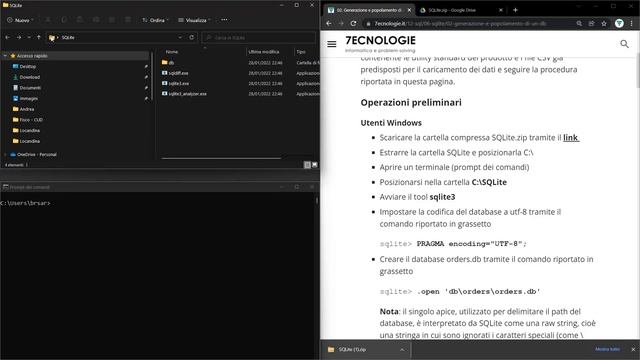This screenshot has height=360, width=640.
Task: Click the zoom magnifier icon in address bar
Action: [579, 24]
